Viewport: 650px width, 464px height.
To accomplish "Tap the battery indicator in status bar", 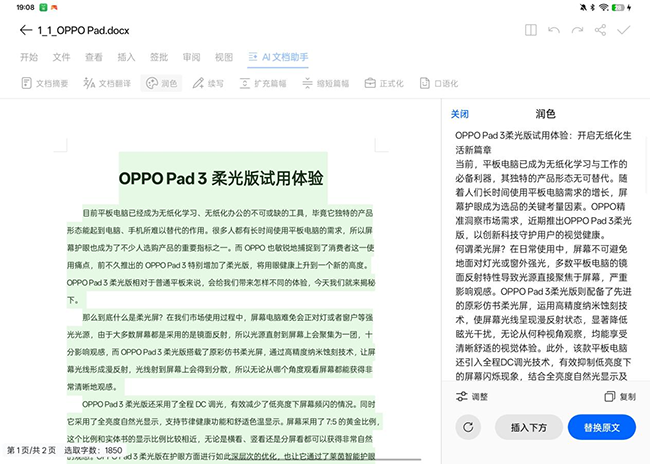I will pos(618,7).
